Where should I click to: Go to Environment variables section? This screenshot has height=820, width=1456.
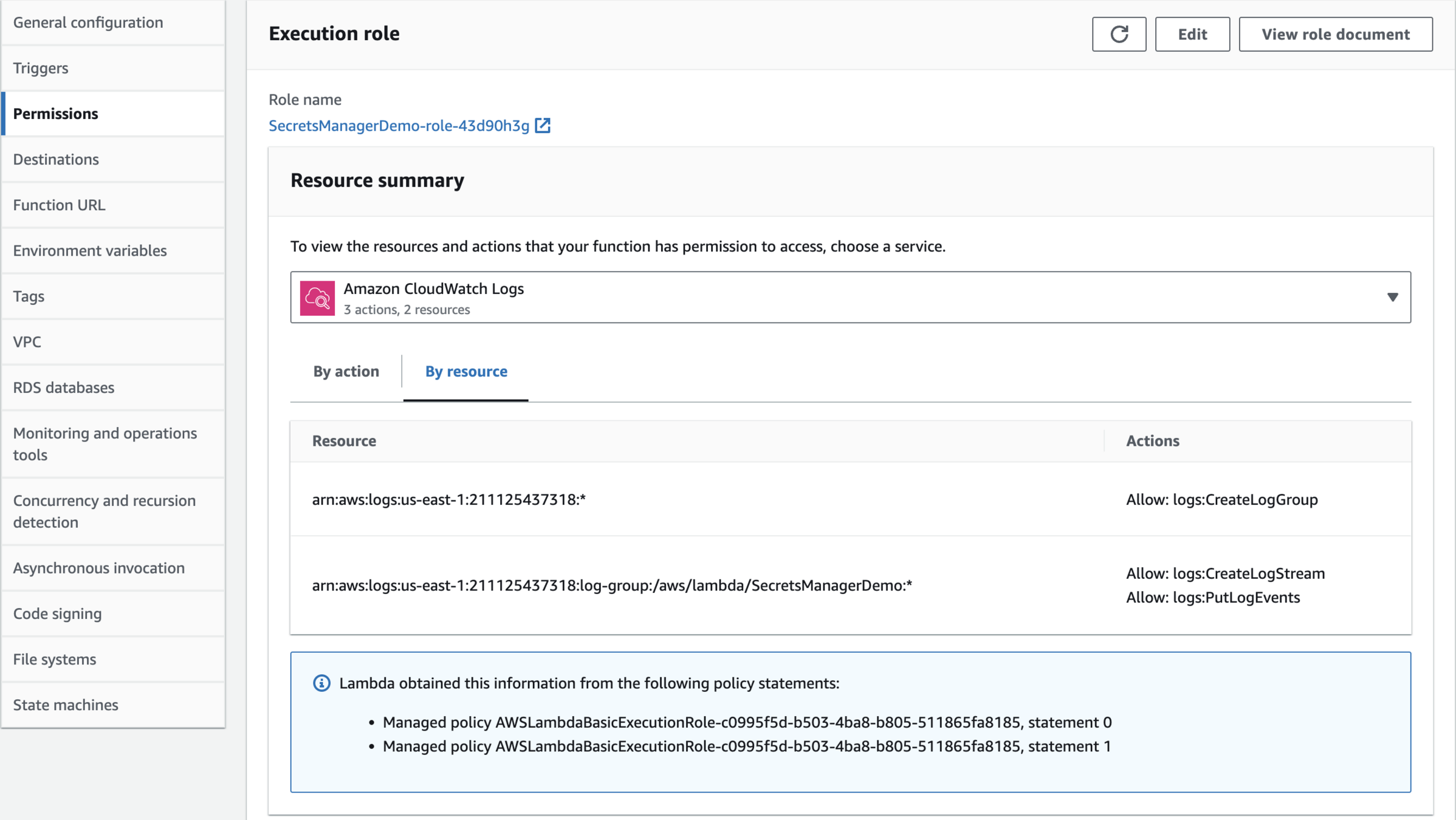(x=90, y=250)
